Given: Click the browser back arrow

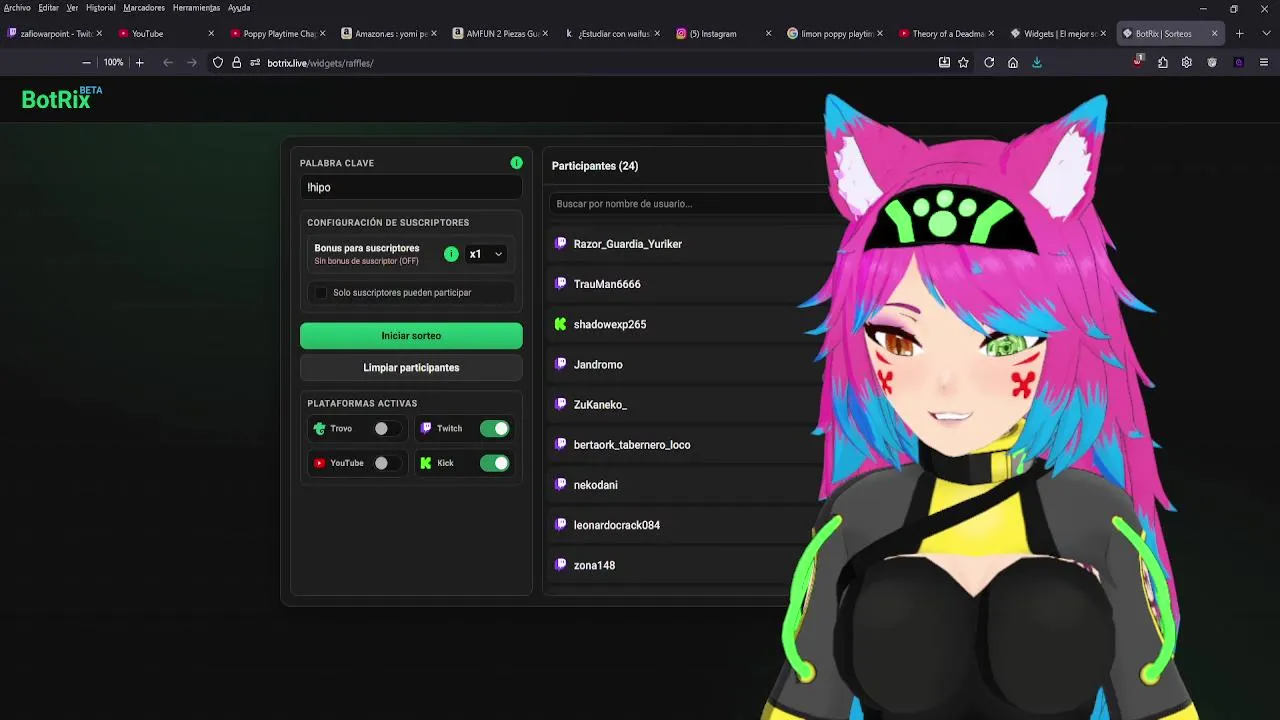Looking at the screenshot, I should pos(168,62).
